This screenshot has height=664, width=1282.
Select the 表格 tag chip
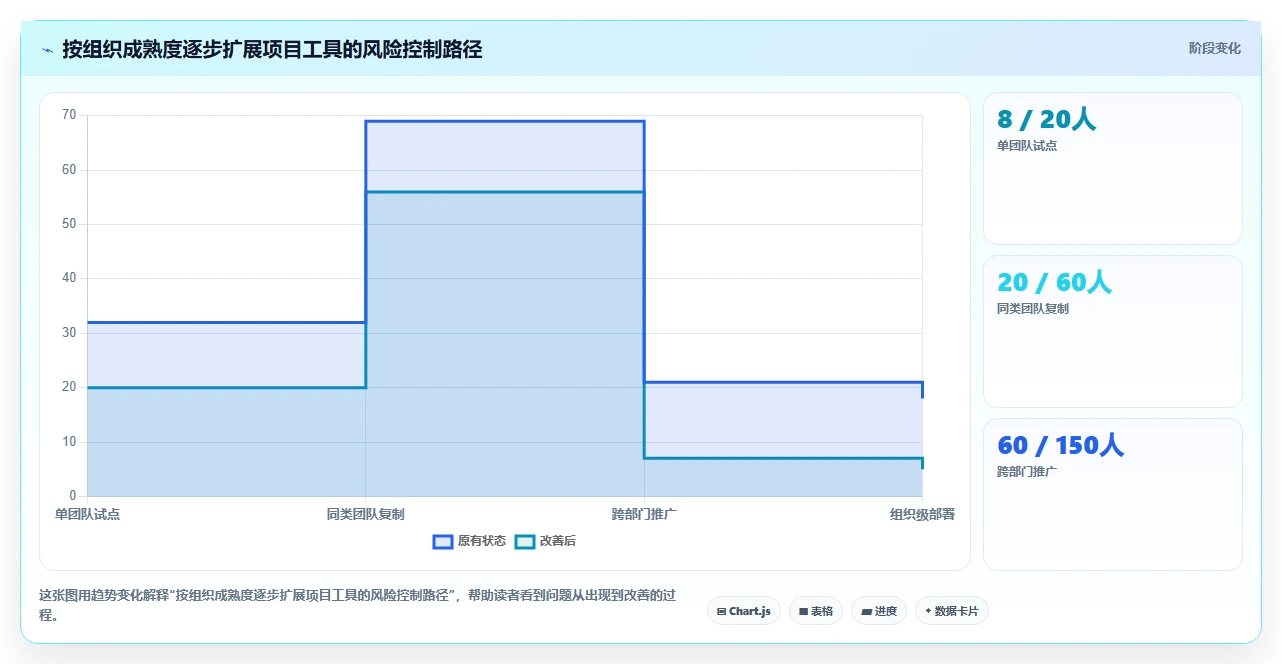(816, 611)
